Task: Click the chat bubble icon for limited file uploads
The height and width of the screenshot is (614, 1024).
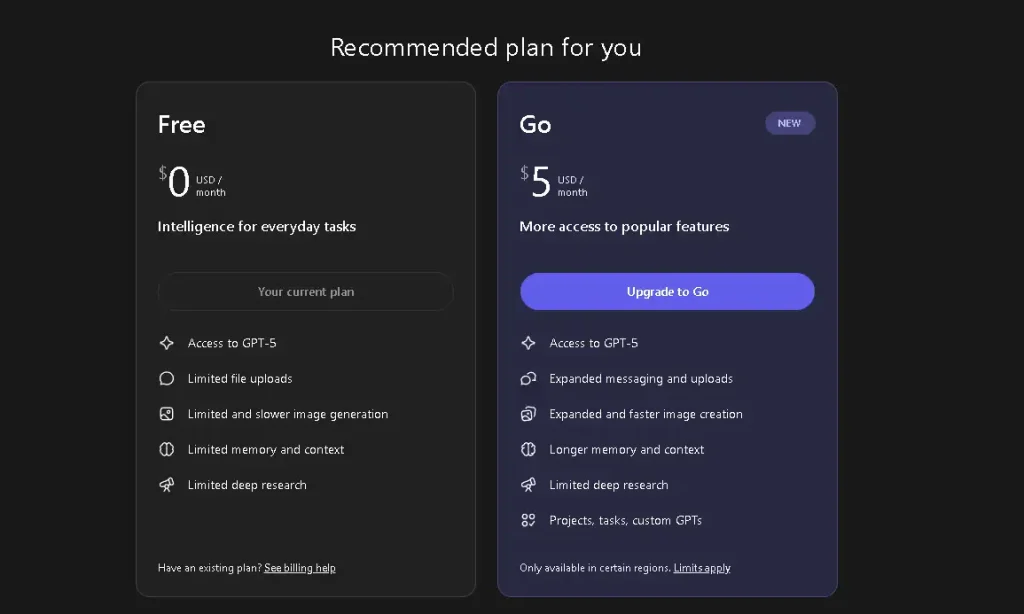Action: (167, 379)
